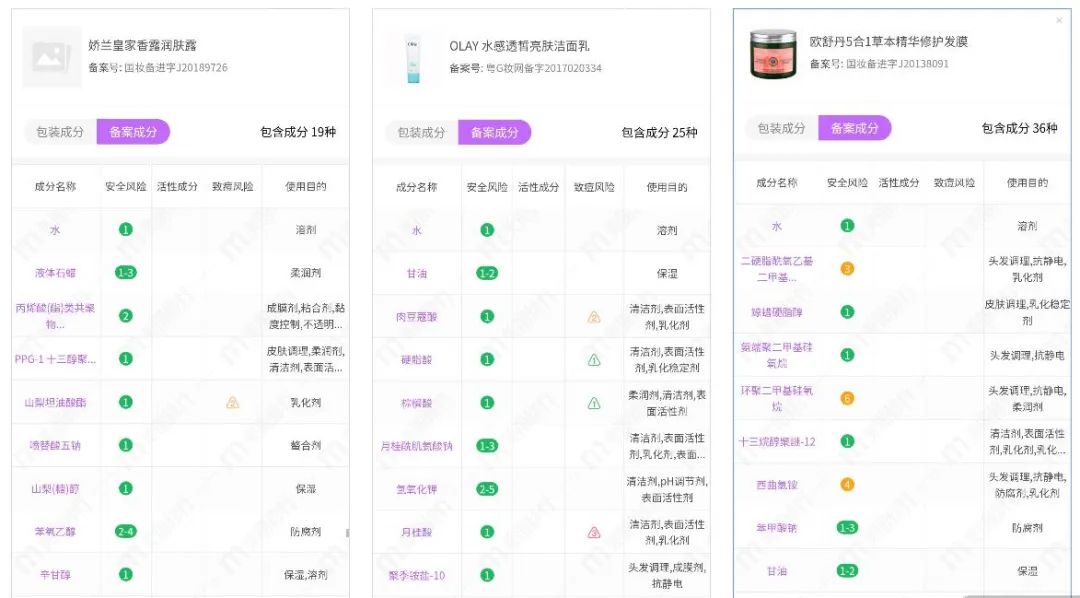Click OLAY cleanser product thumbnail

point(413,57)
